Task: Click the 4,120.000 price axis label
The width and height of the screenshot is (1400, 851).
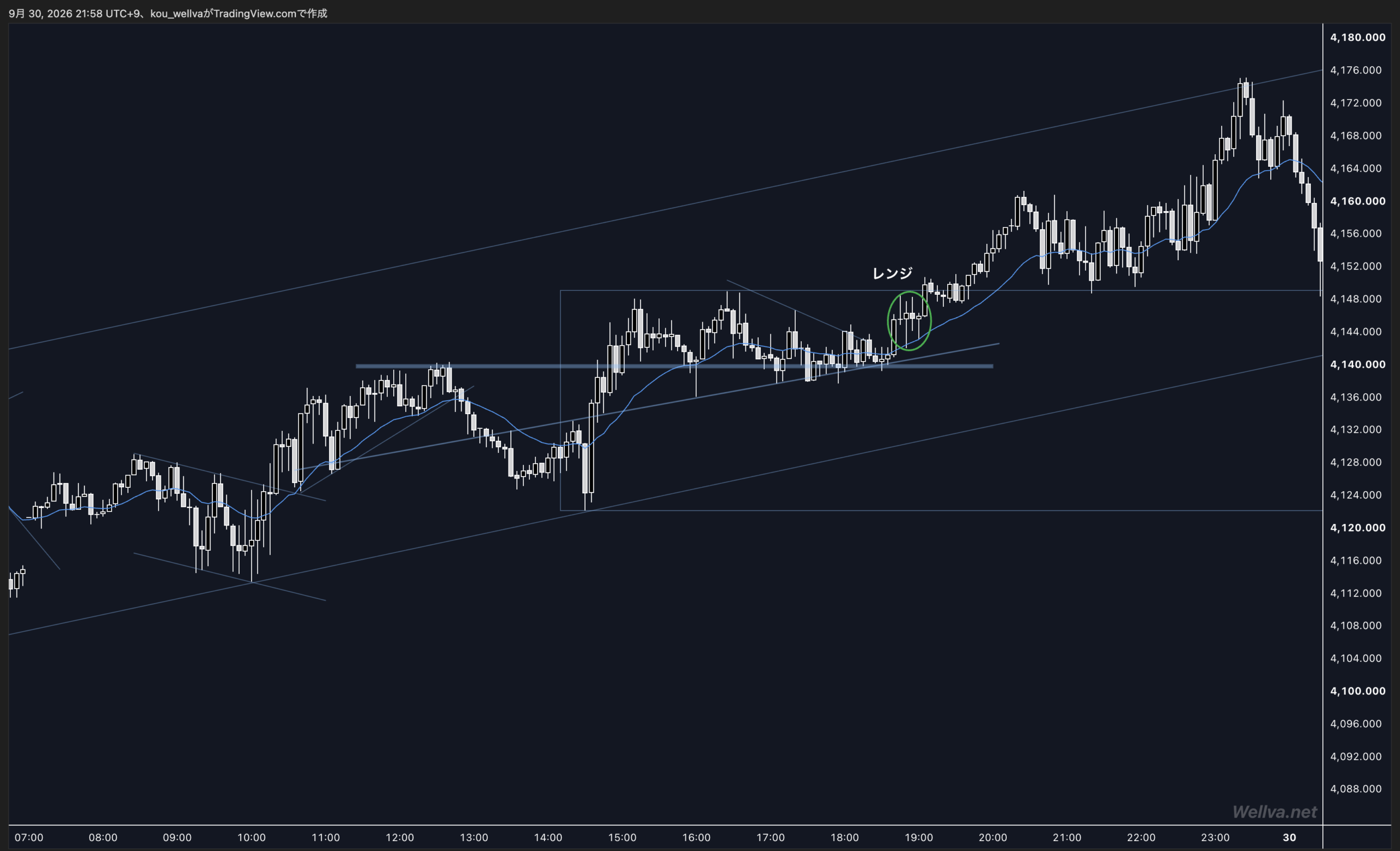Action: 1357,528
